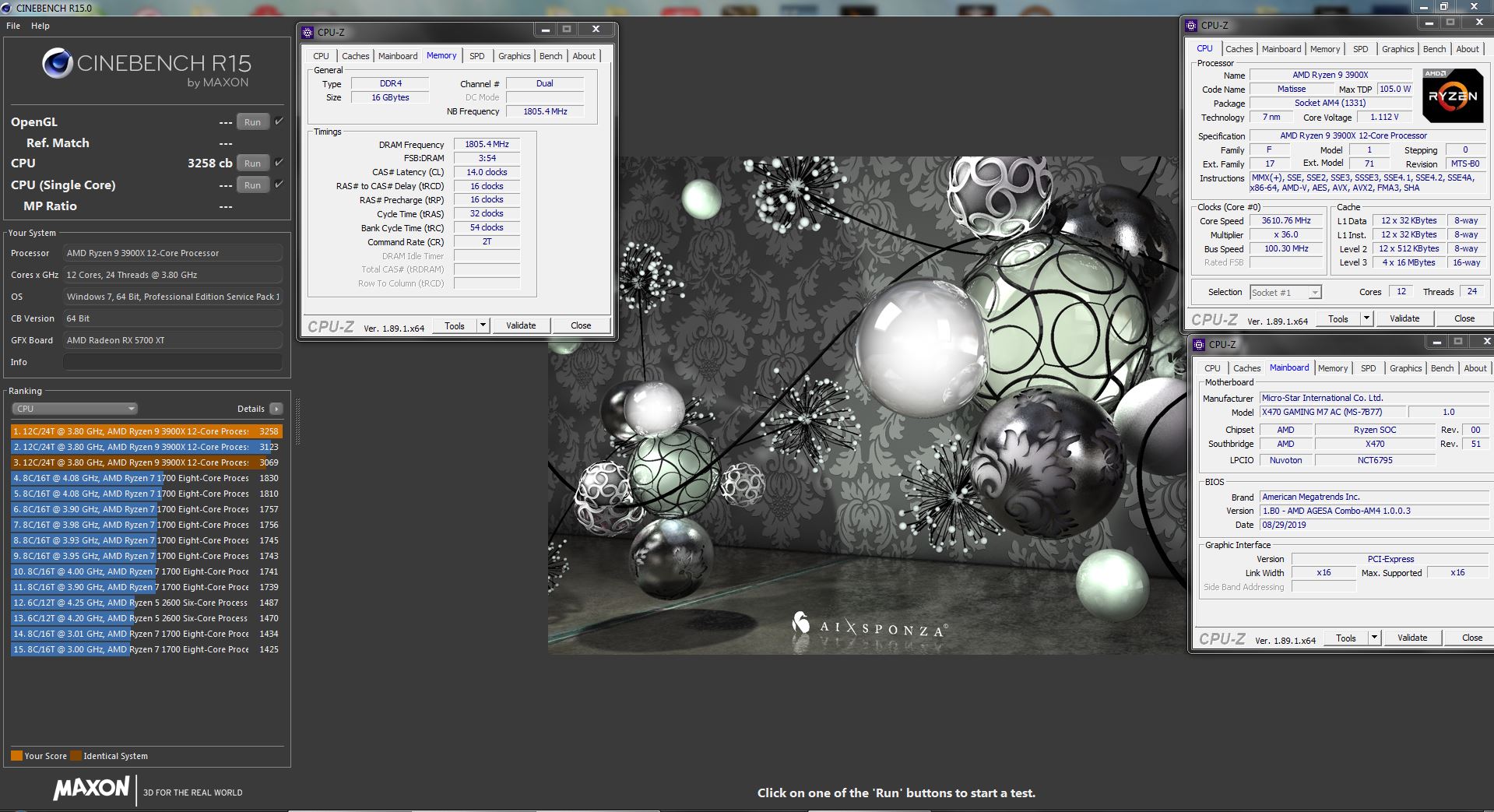Click Close button in top-right CPU-Z window
The width and height of the screenshot is (1494, 812).
coord(1464,318)
